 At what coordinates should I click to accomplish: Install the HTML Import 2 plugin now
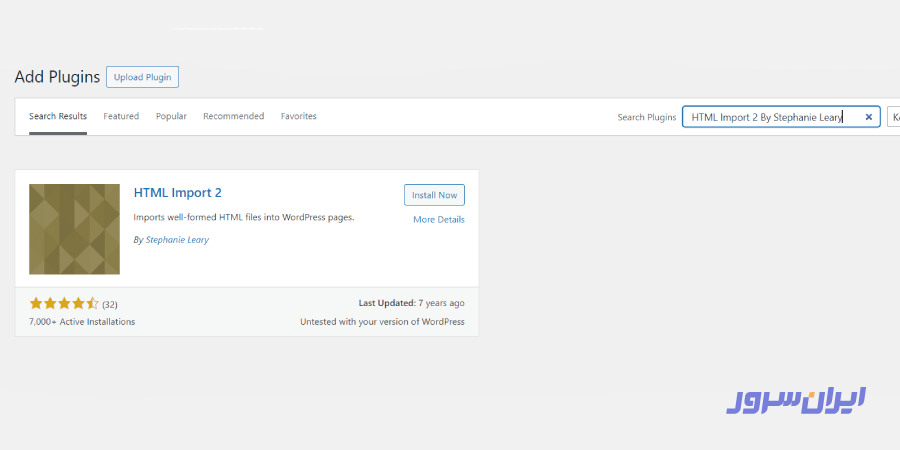click(434, 195)
